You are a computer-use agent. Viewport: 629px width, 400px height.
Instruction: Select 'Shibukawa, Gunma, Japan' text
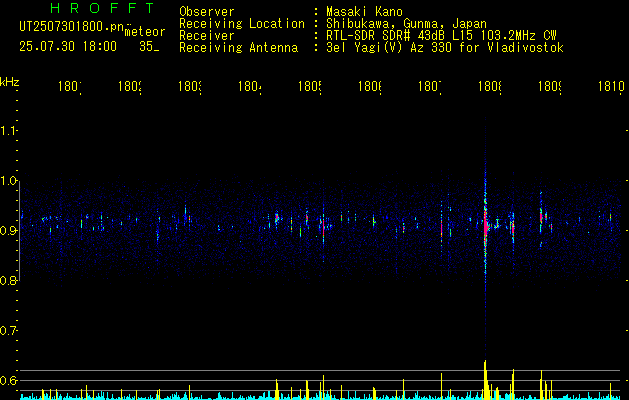tap(406, 24)
